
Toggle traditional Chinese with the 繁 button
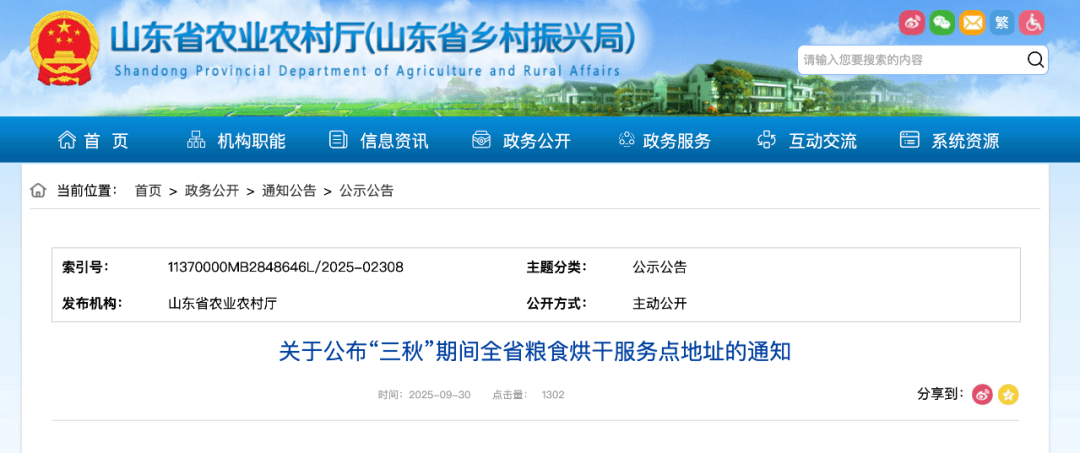(1002, 22)
